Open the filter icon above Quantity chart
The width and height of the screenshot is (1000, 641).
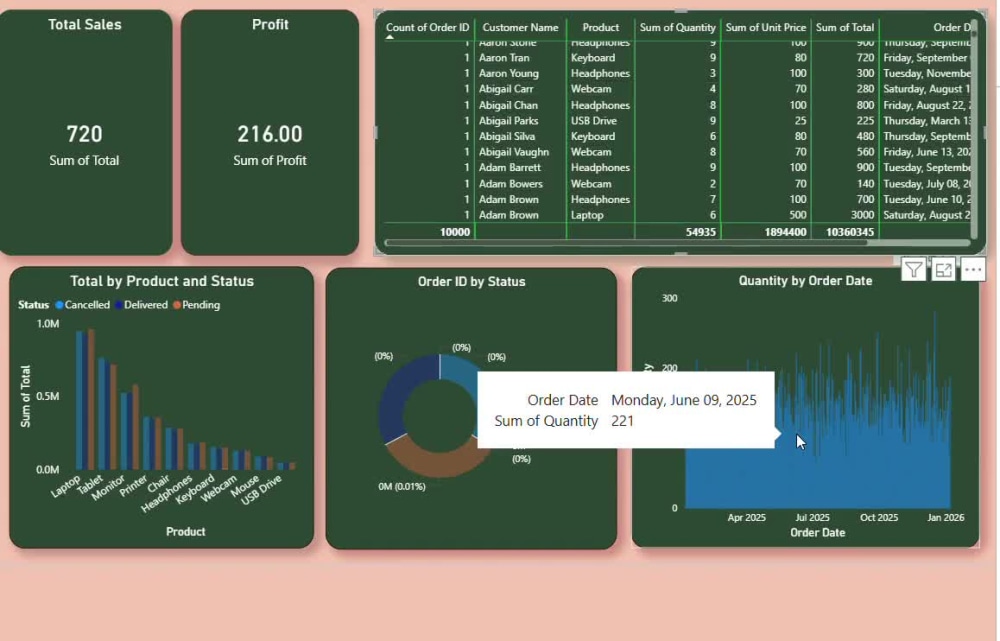click(913, 270)
